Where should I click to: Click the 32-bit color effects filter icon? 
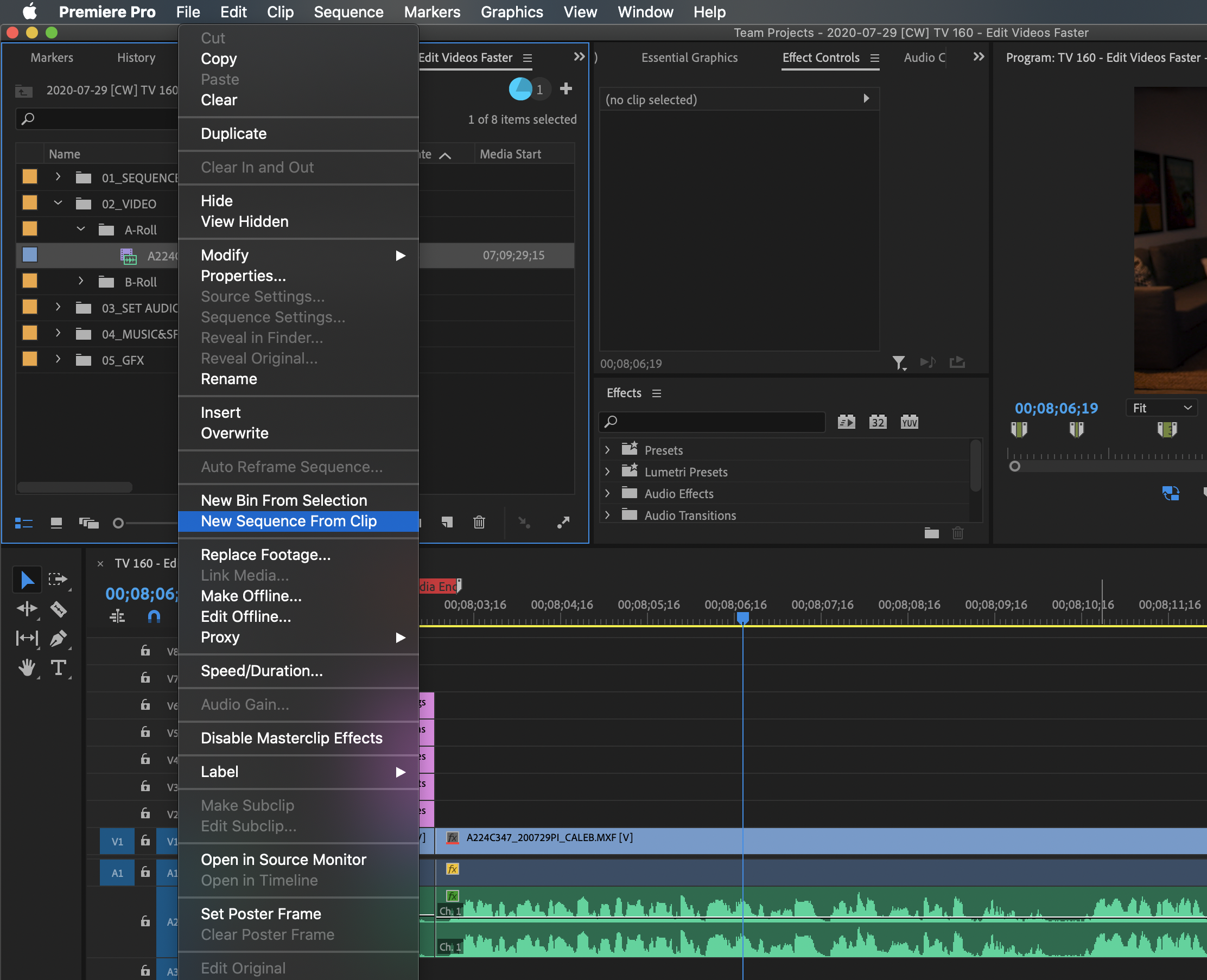point(878,422)
